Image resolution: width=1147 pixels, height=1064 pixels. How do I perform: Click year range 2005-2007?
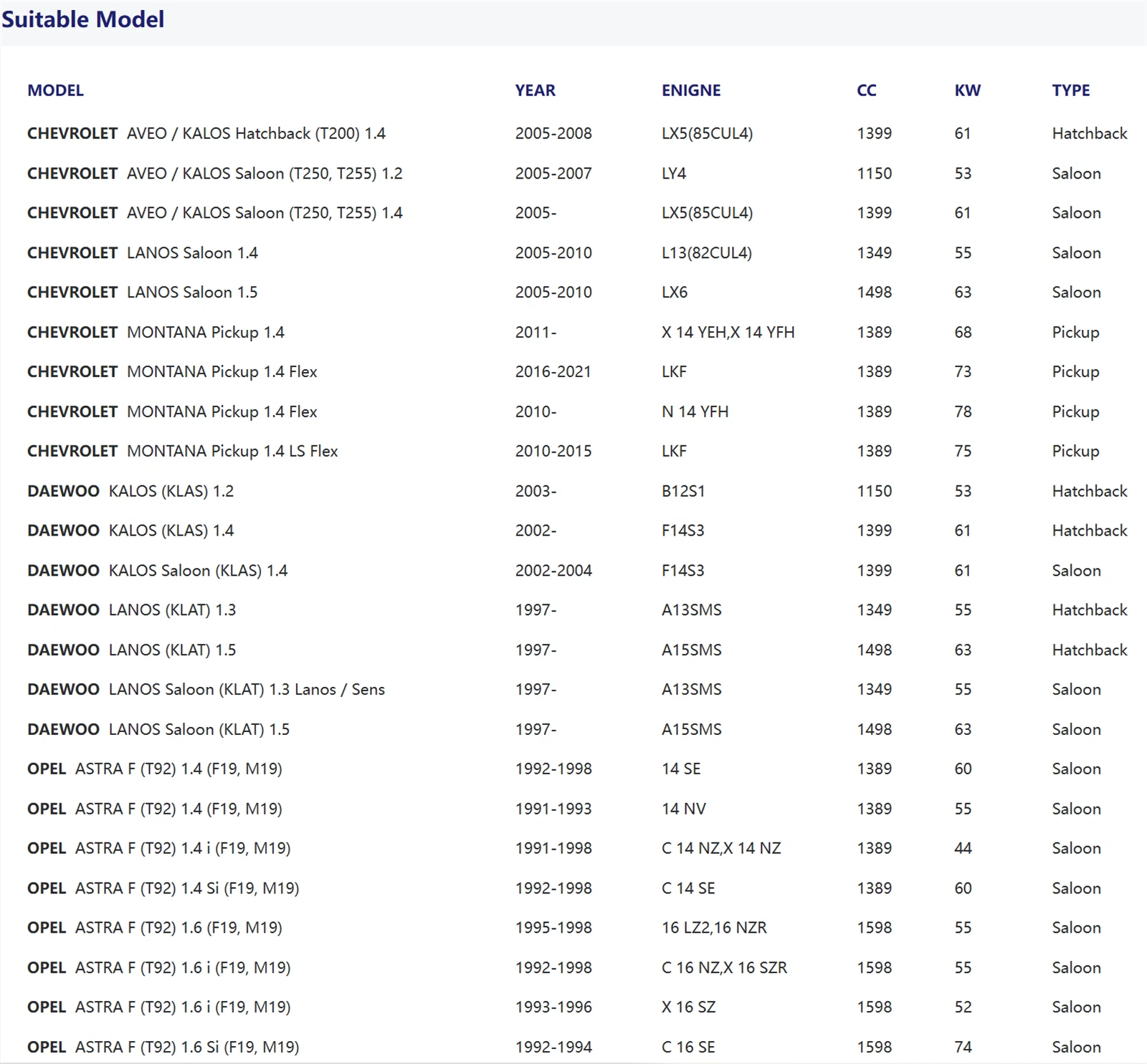pyautogui.click(x=553, y=174)
